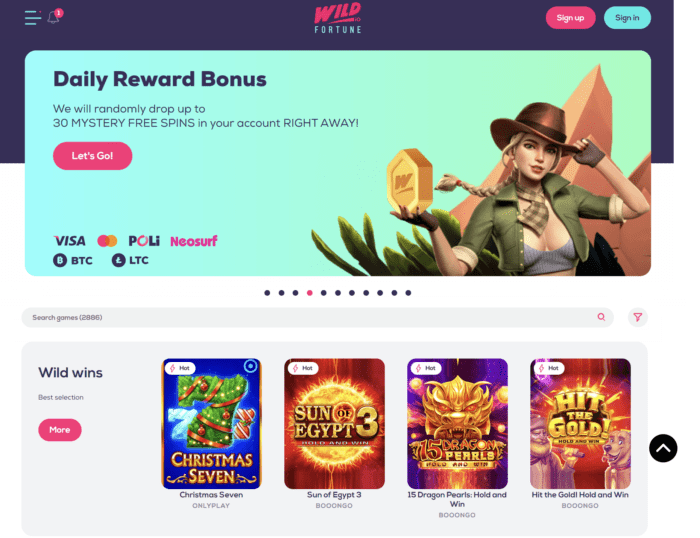Select the highlighted fourth carousel dot
This screenshot has height=538, width=700.
(309, 293)
